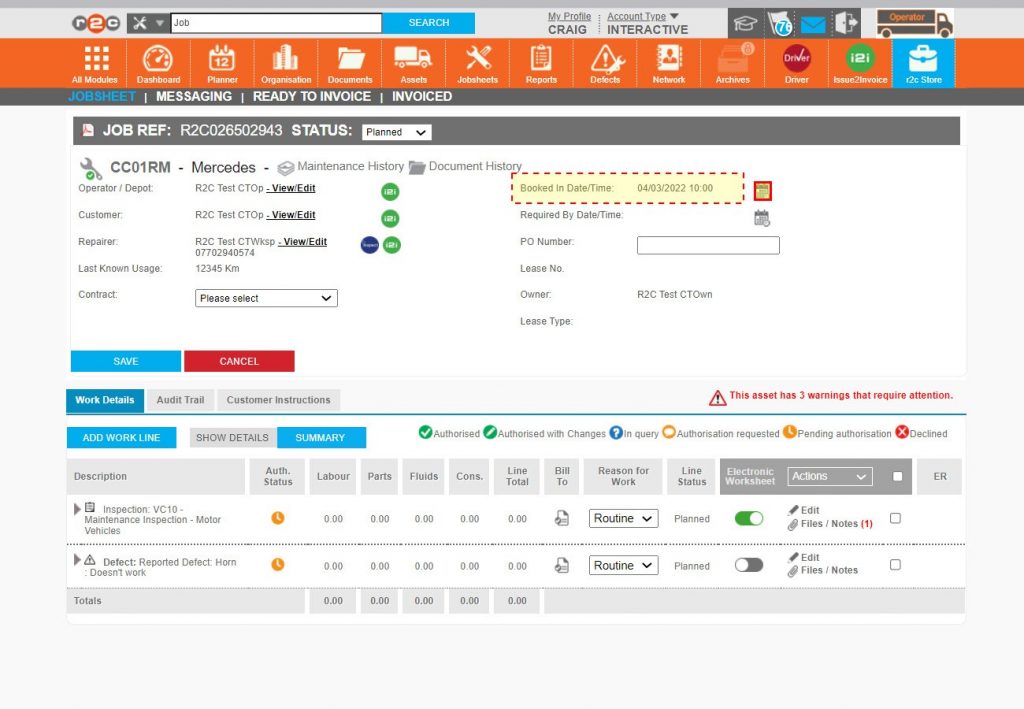The image size is (1024, 709).
Task: Open Bill To icon for Defect line
Action: tap(562, 565)
